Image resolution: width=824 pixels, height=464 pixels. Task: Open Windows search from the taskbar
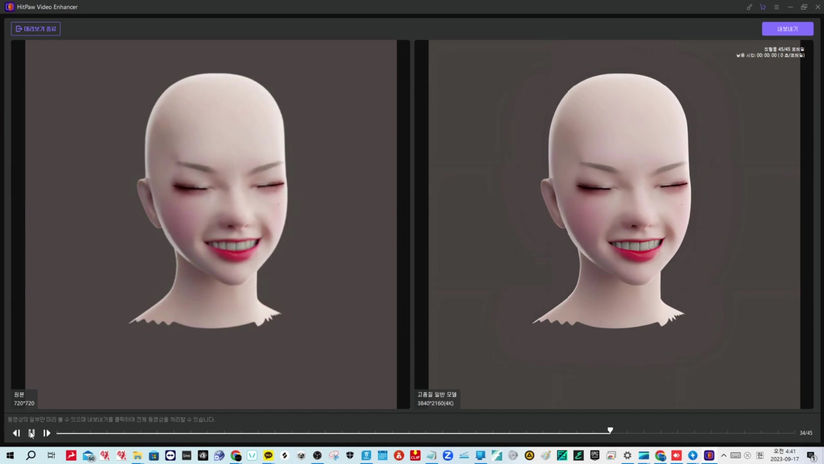(x=31, y=455)
